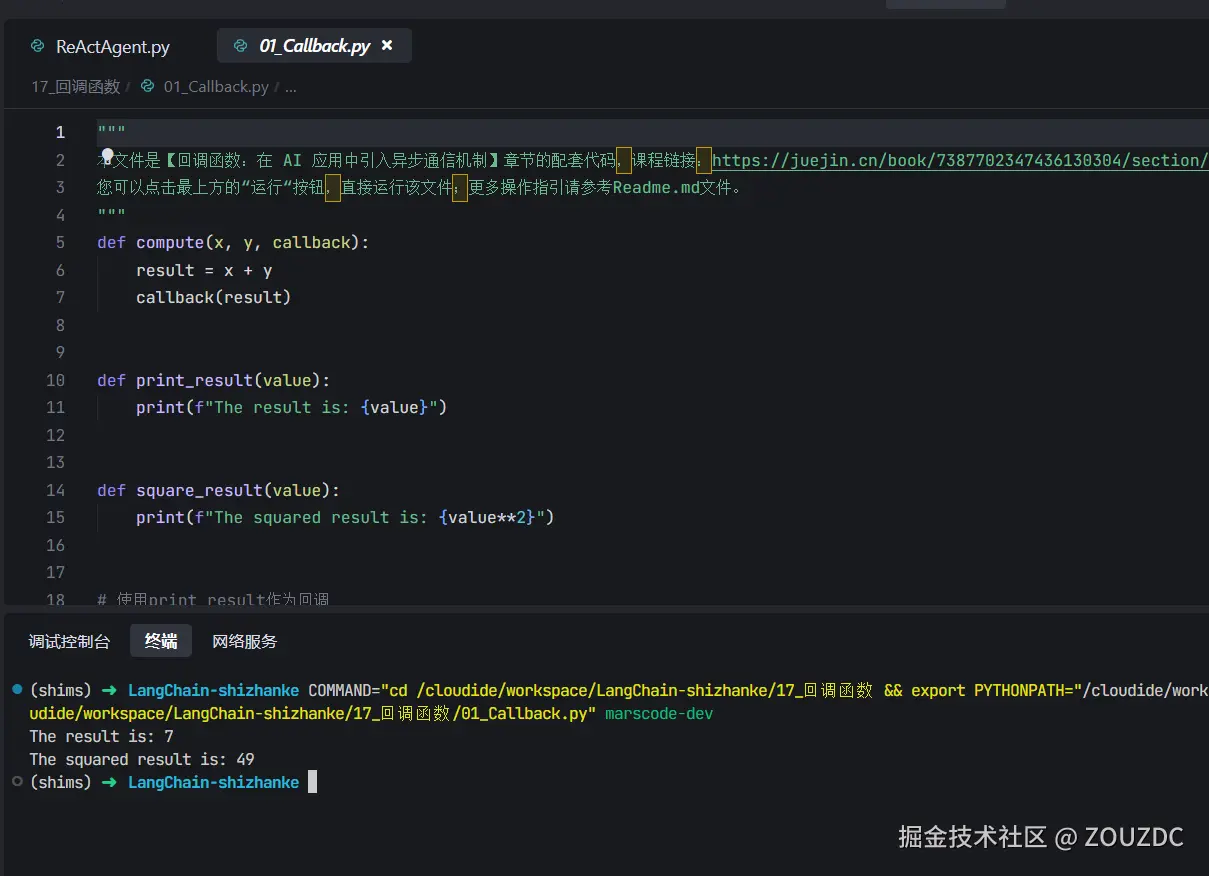Expand the breadcrumb ellipsis
The image size is (1209, 876).
point(290,87)
